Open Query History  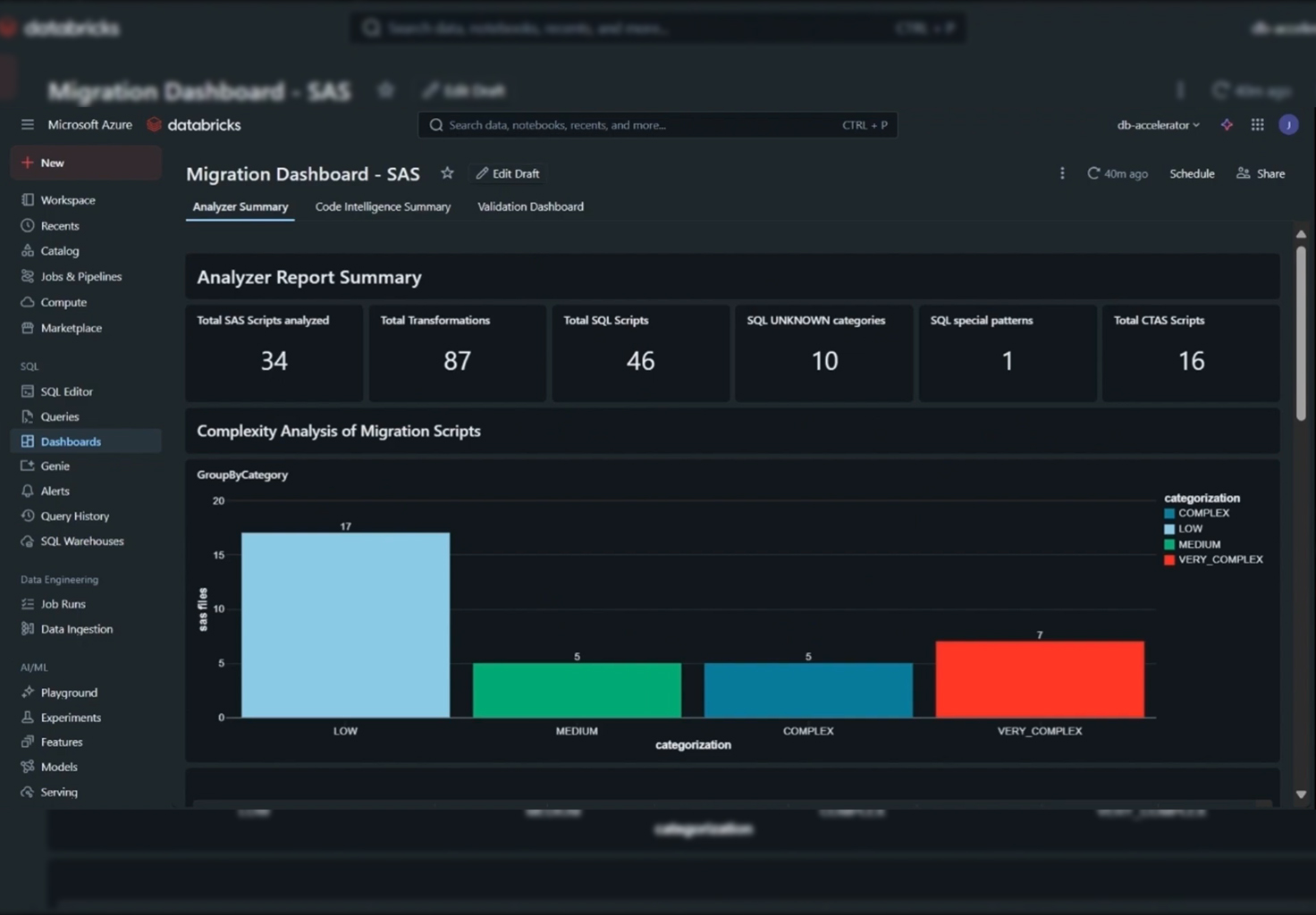[74, 516]
